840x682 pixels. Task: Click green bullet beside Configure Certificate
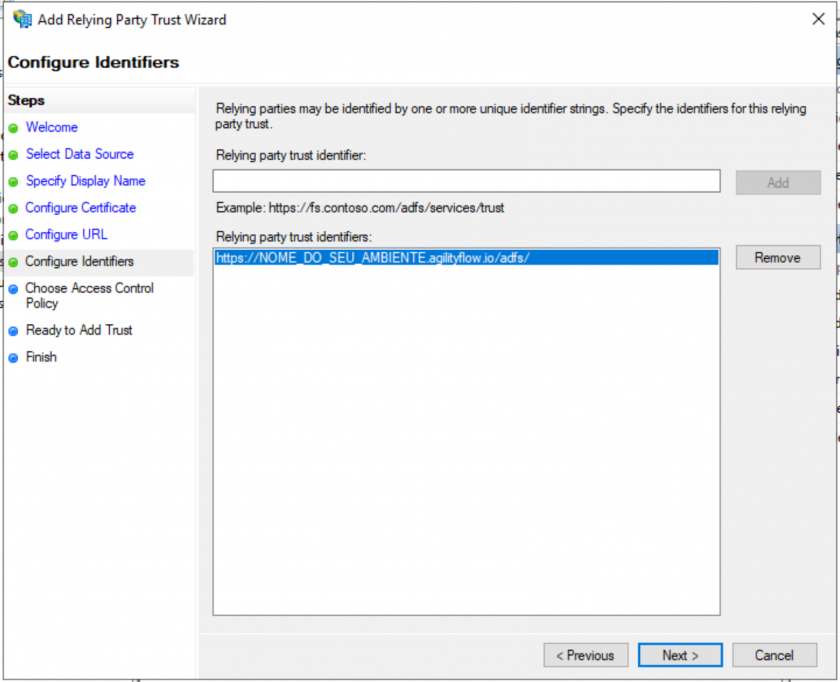click(14, 208)
